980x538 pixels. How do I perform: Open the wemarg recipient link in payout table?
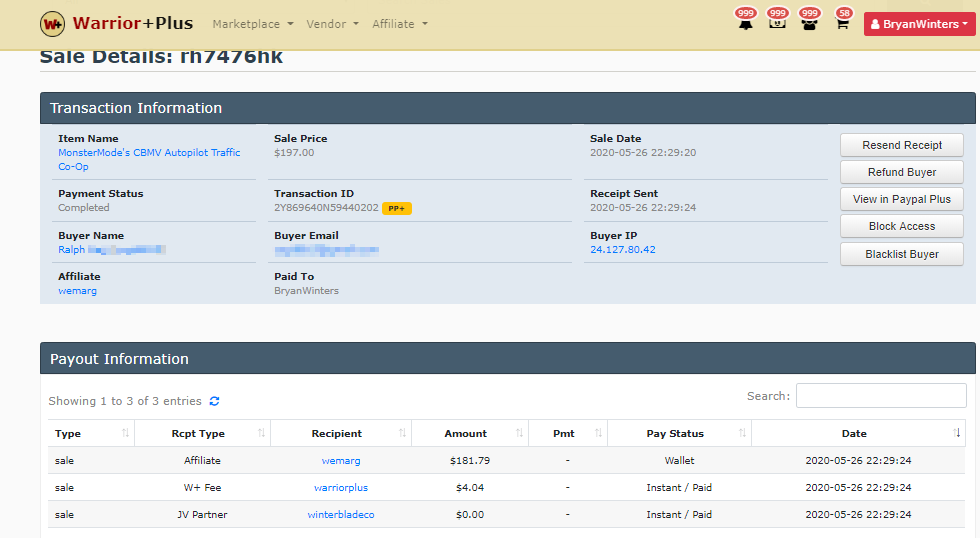point(341,461)
